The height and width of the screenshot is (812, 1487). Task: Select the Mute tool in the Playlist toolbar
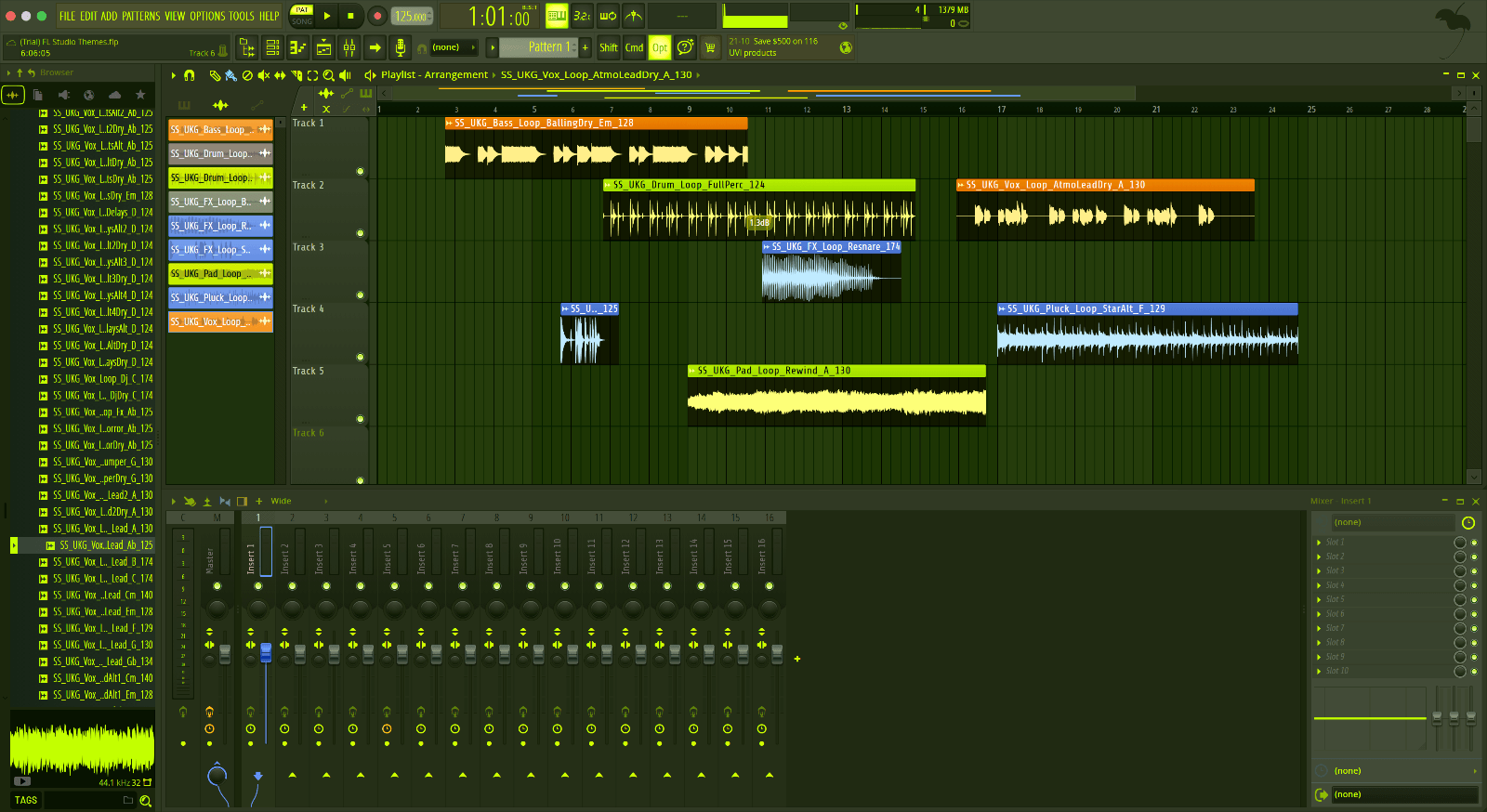tap(263, 75)
